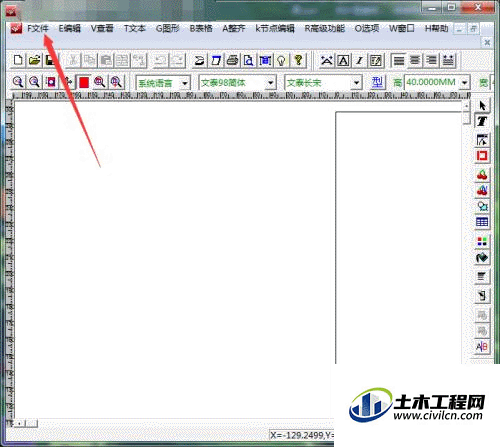The width and height of the screenshot is (500, 447).
Task: Open the G图形 menu
Action: tap(168, 29)
